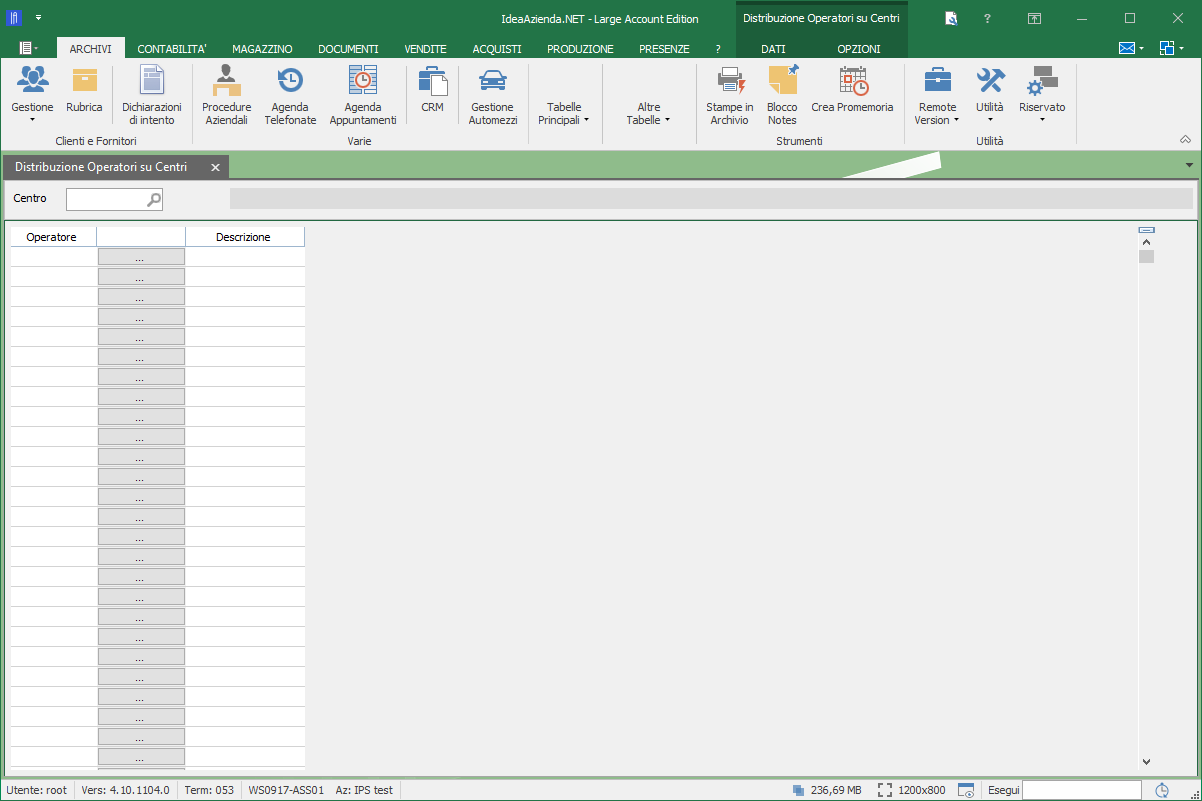Screen dimensions: 1202x801
Task: Click the search magnifier in Centro field
Action: (x=154, y=200)
